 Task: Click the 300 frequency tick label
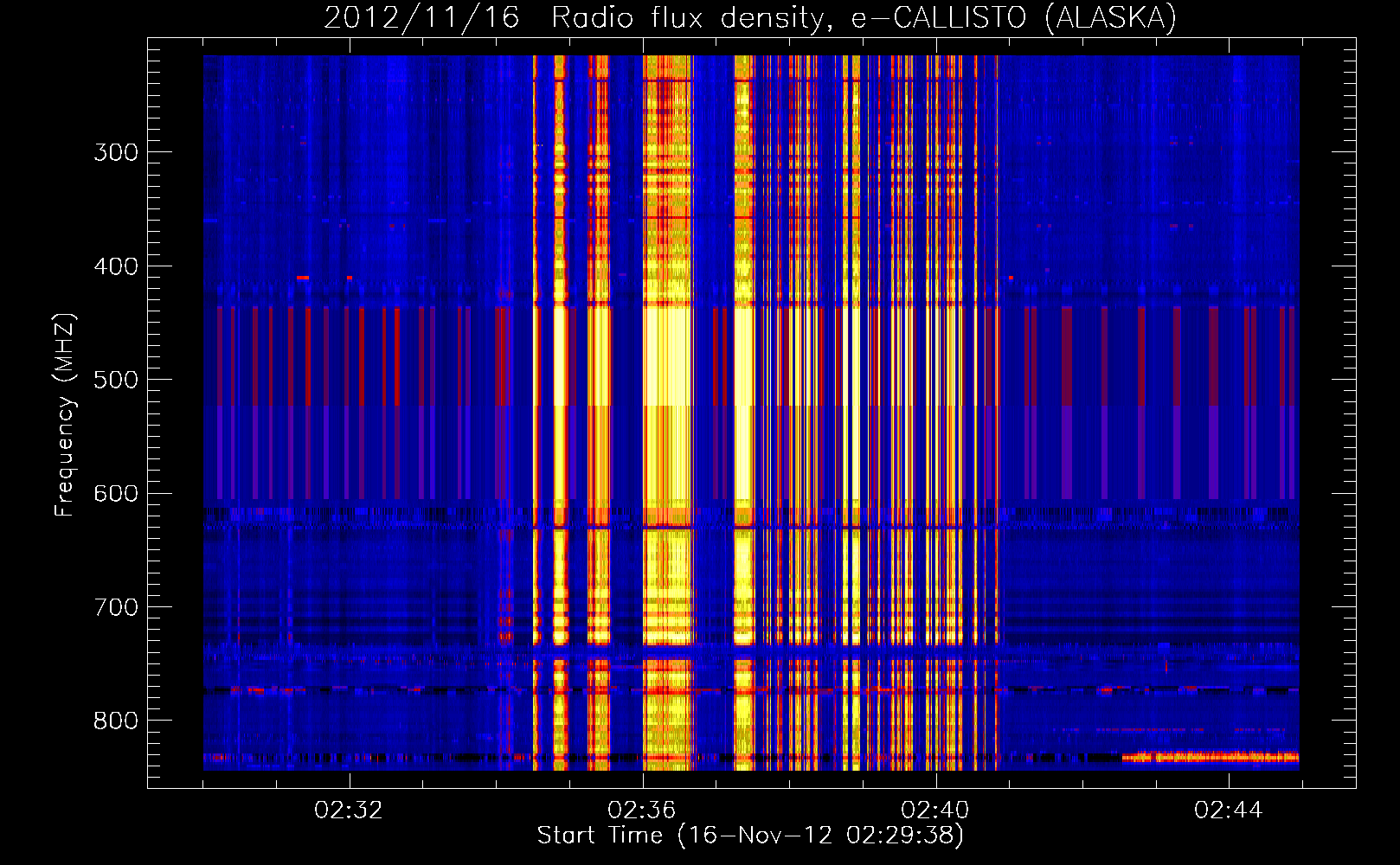point(116,152)
